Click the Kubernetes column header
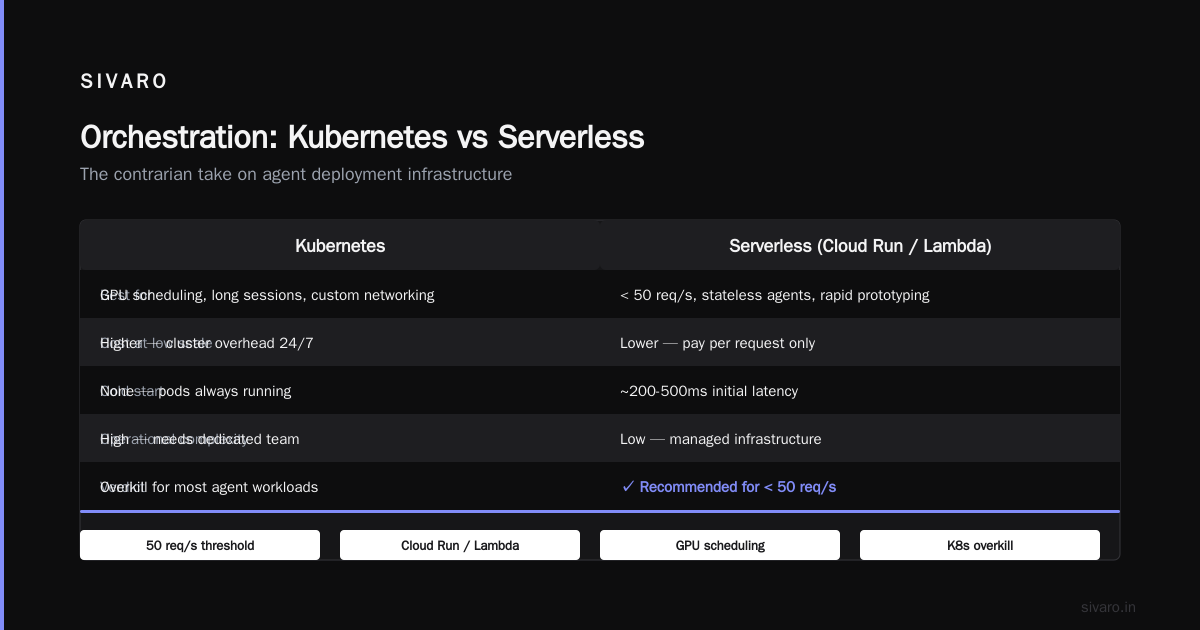 point(340,245)
